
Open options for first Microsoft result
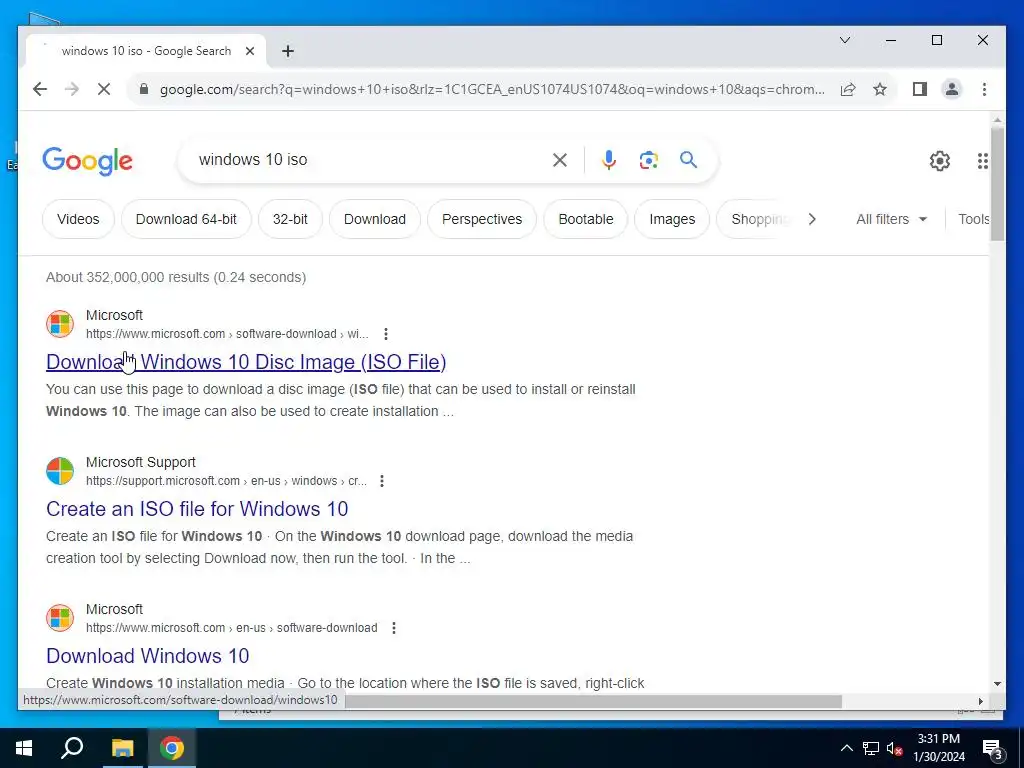click(x=386, y=334)
